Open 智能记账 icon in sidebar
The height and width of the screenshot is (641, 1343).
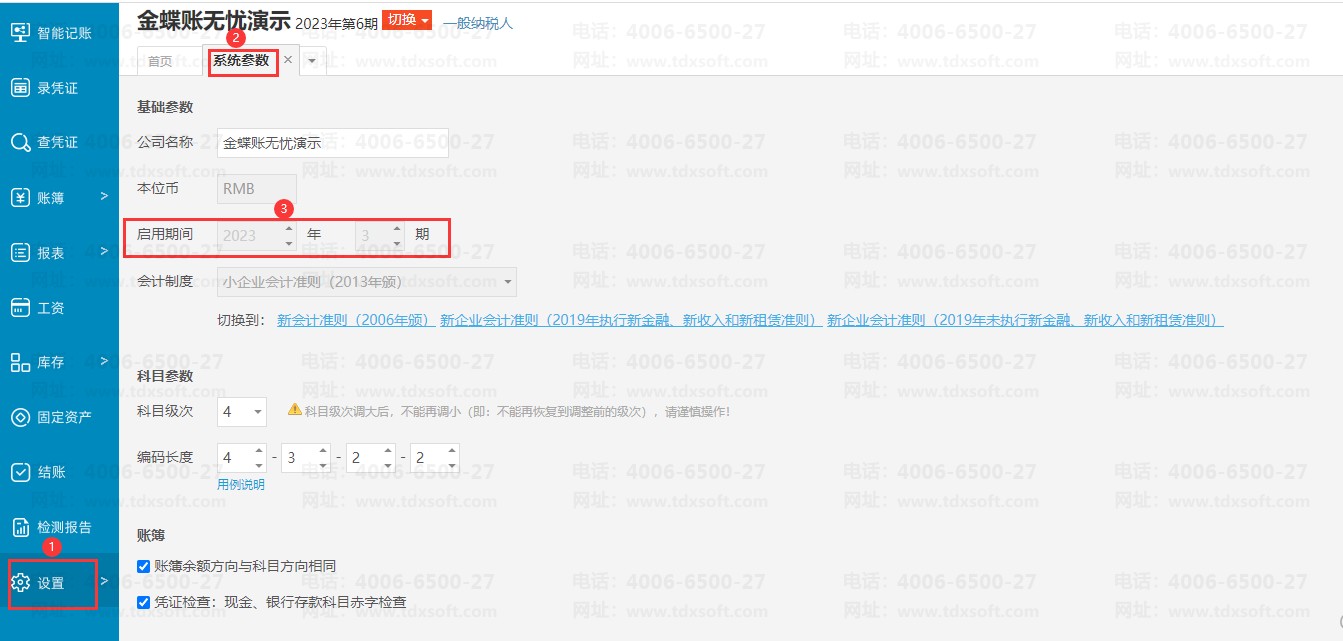click(x=20, y=33)
